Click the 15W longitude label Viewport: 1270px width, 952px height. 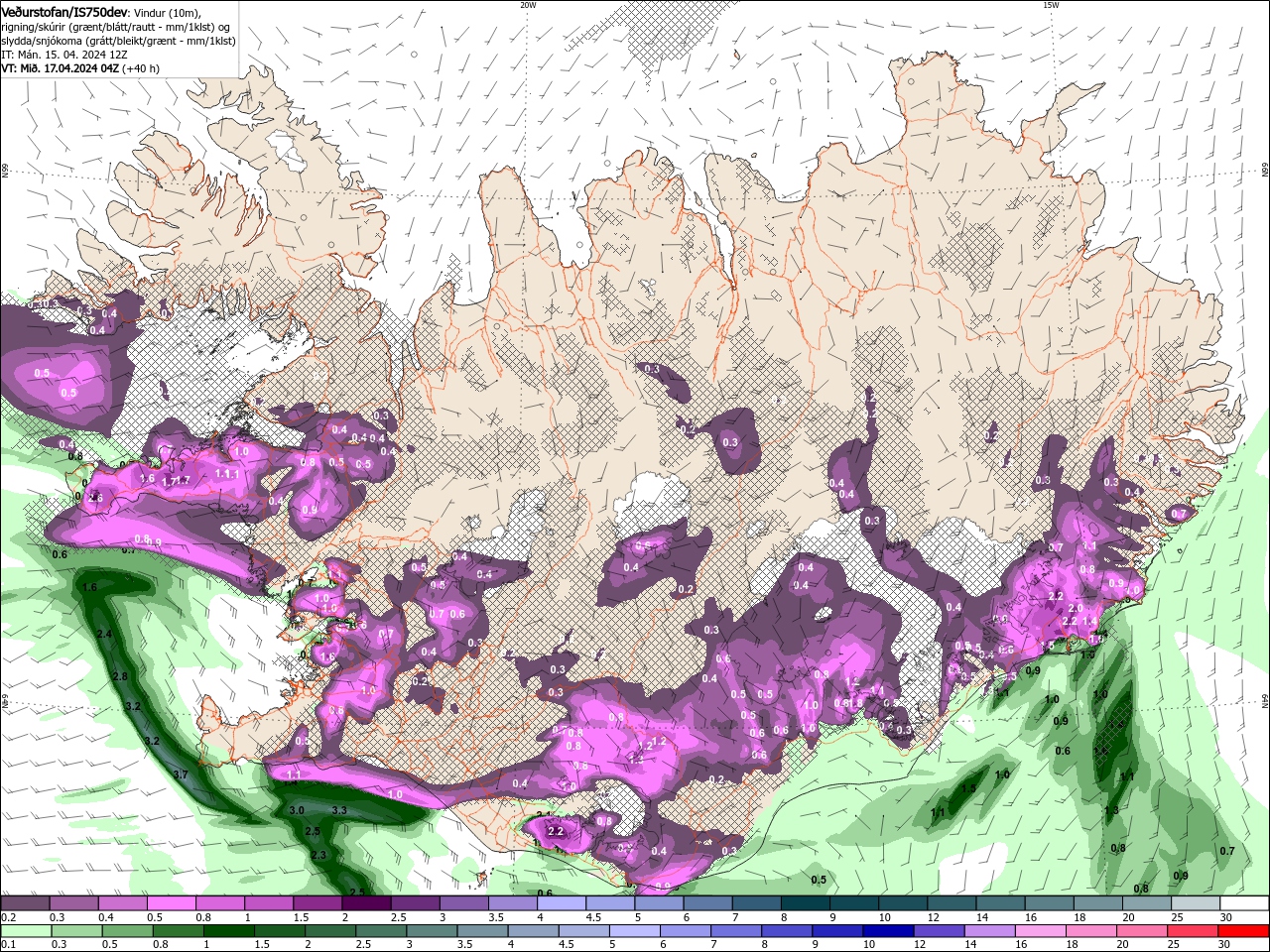tap(1051, 4)
